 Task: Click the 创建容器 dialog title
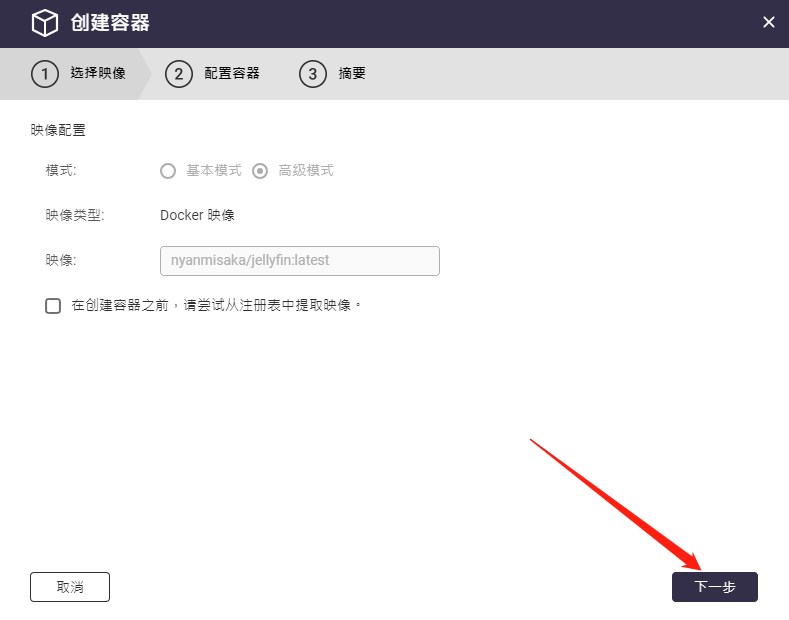pos(110,23)
